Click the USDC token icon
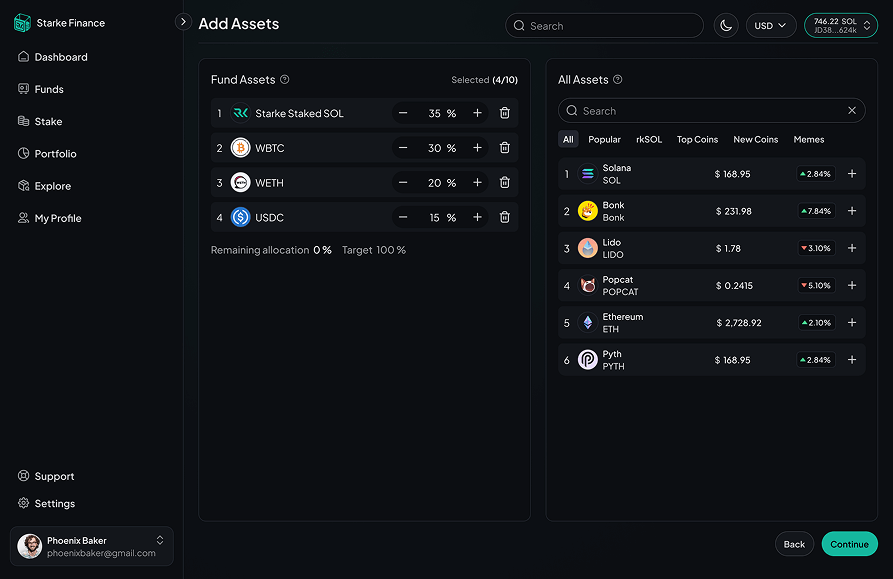 (x=240, y=217)
